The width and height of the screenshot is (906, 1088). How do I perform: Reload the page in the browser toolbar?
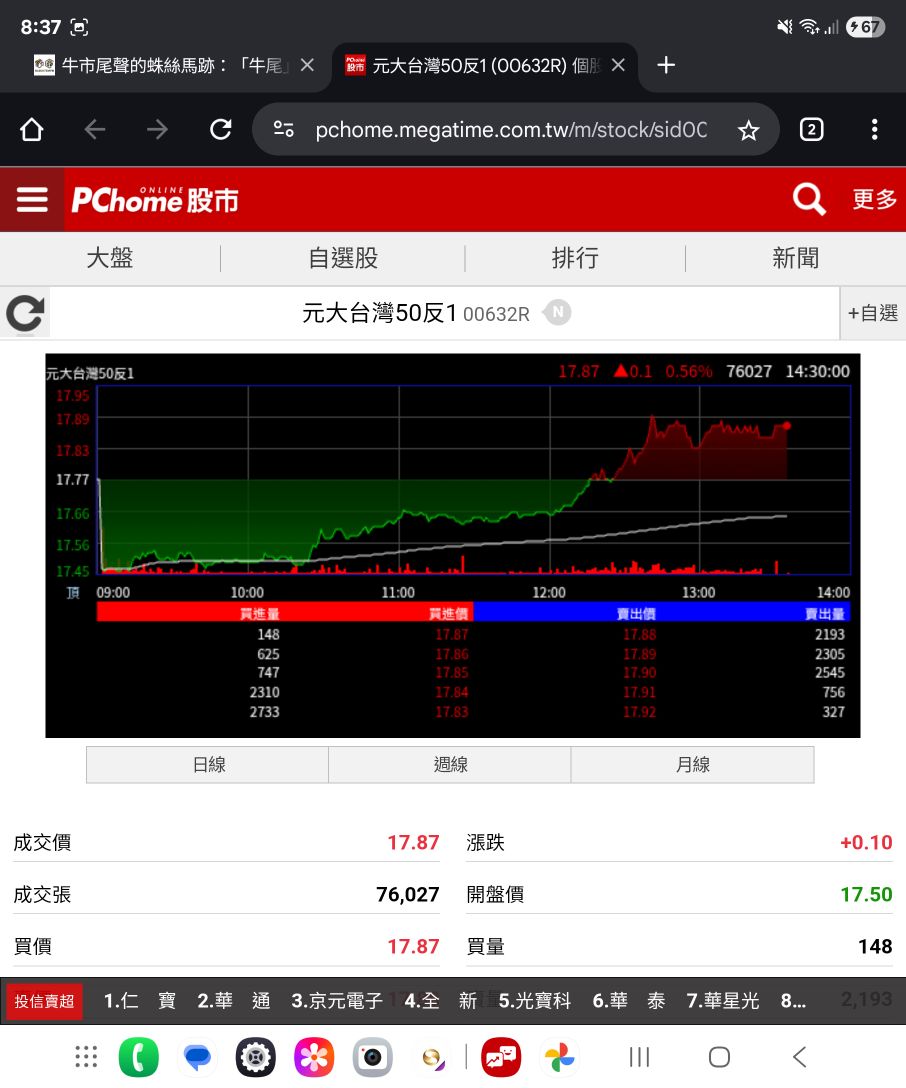tap(221, 129)
